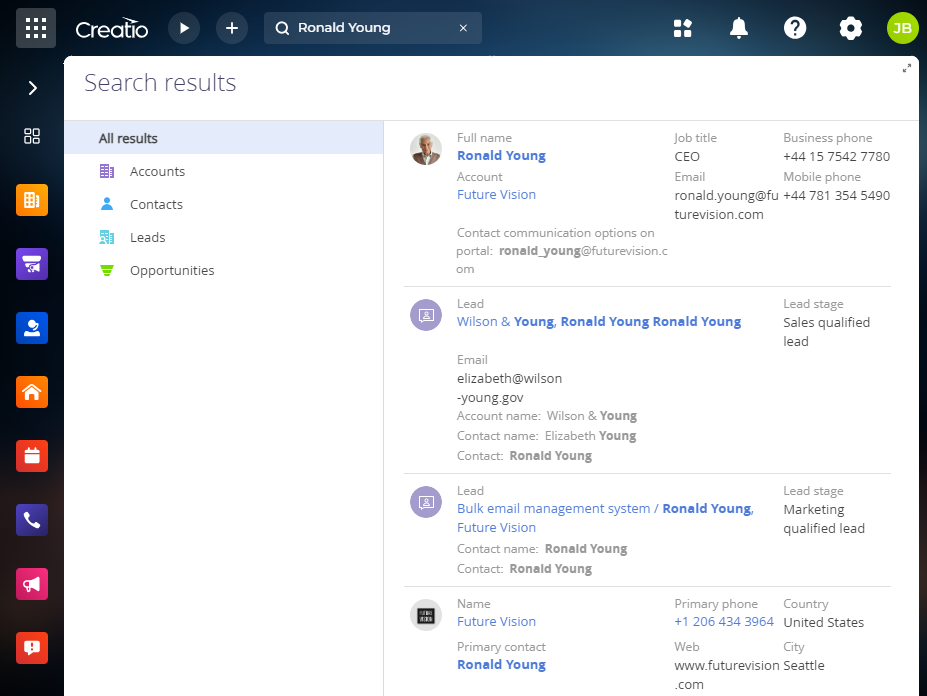The height and width of the screenshot is (696, 927).
Task: Click Contact name: Elizabeth Young text
Action: [546, 436]
